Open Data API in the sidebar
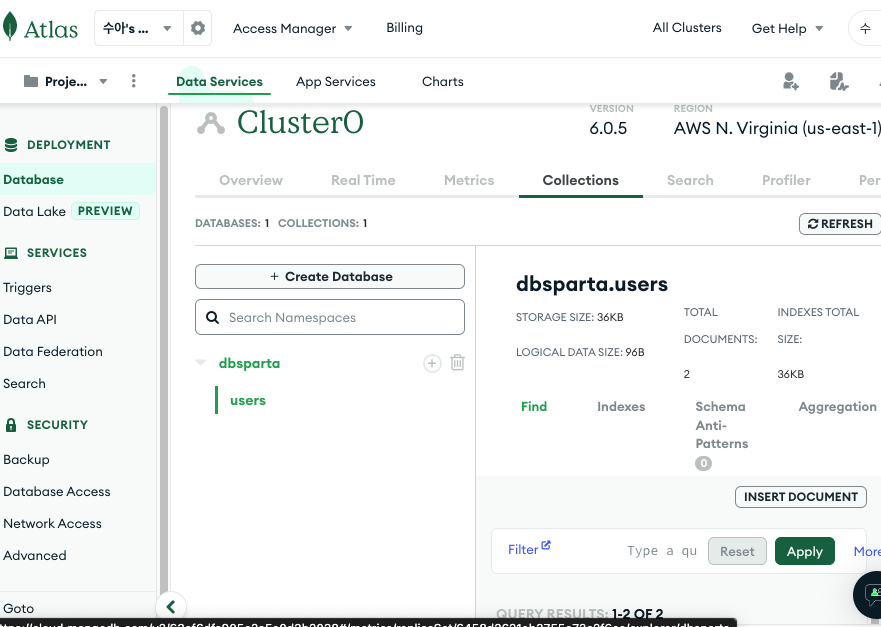The image size is (881, 627). pyautogui.click(x=30, y=319)
